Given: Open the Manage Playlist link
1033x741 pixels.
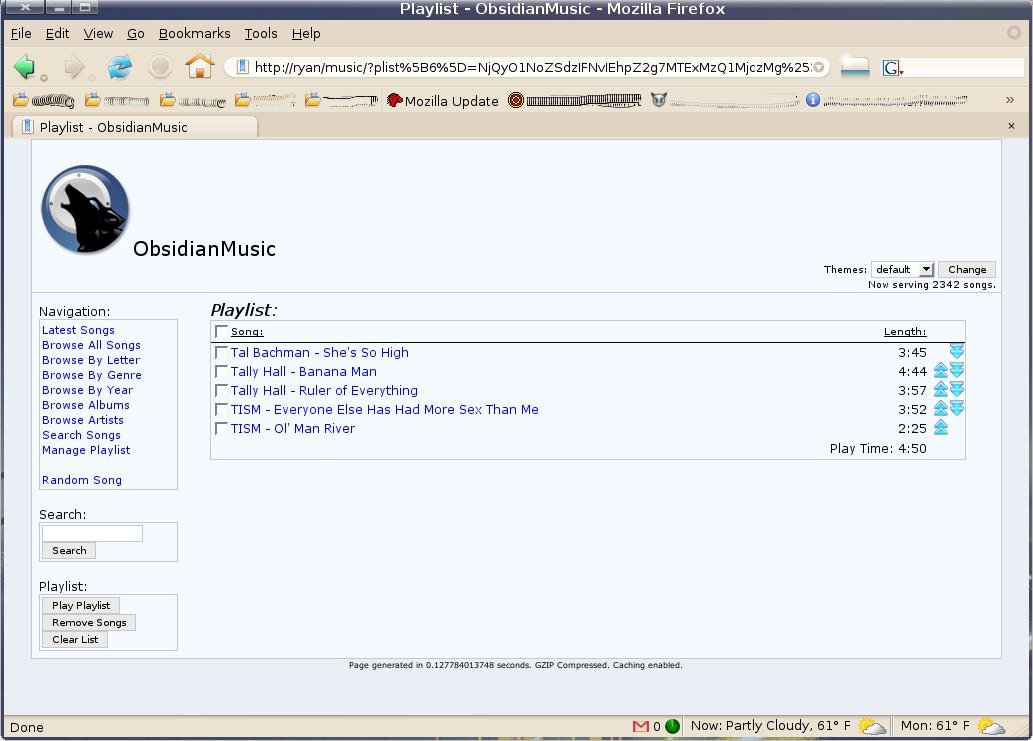Looking at the screenshot, I should 86,450.
